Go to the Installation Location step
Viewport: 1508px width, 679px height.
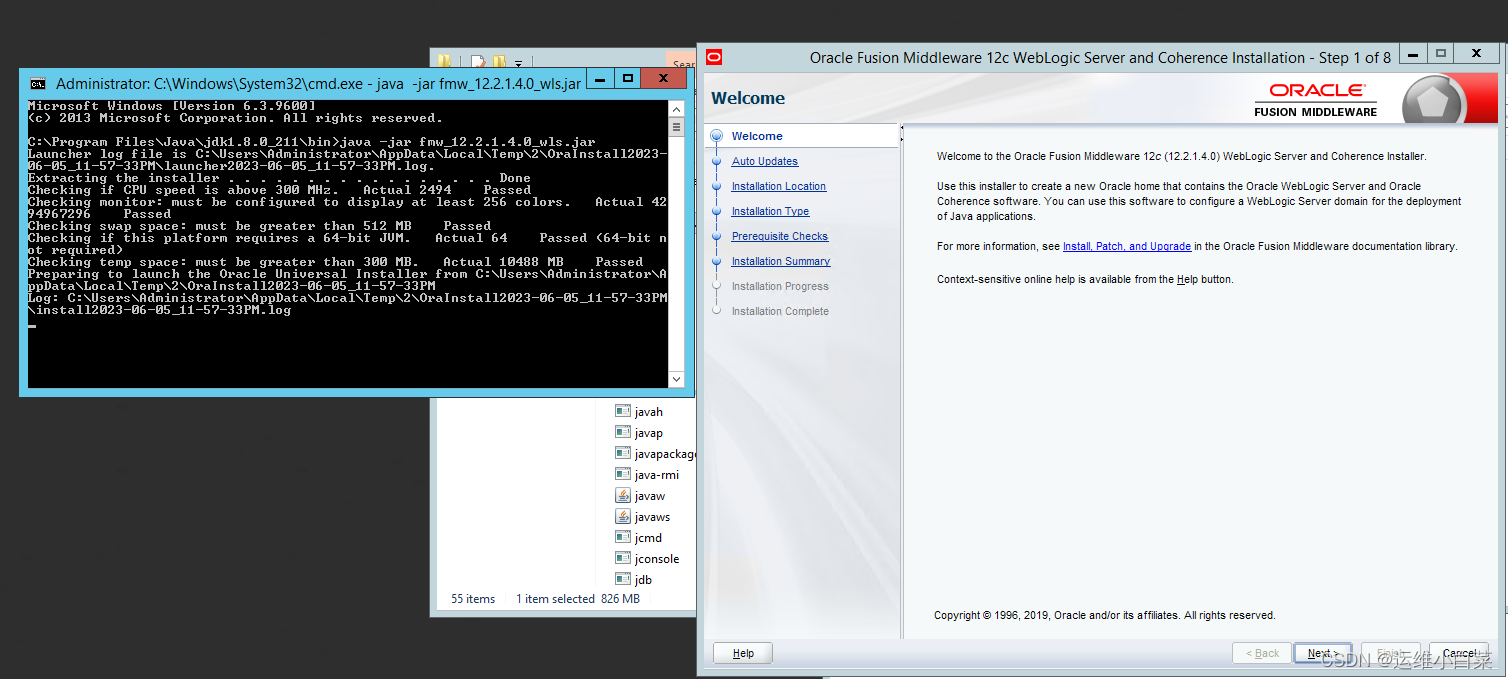pyautogui.click(x=778, y=186)
